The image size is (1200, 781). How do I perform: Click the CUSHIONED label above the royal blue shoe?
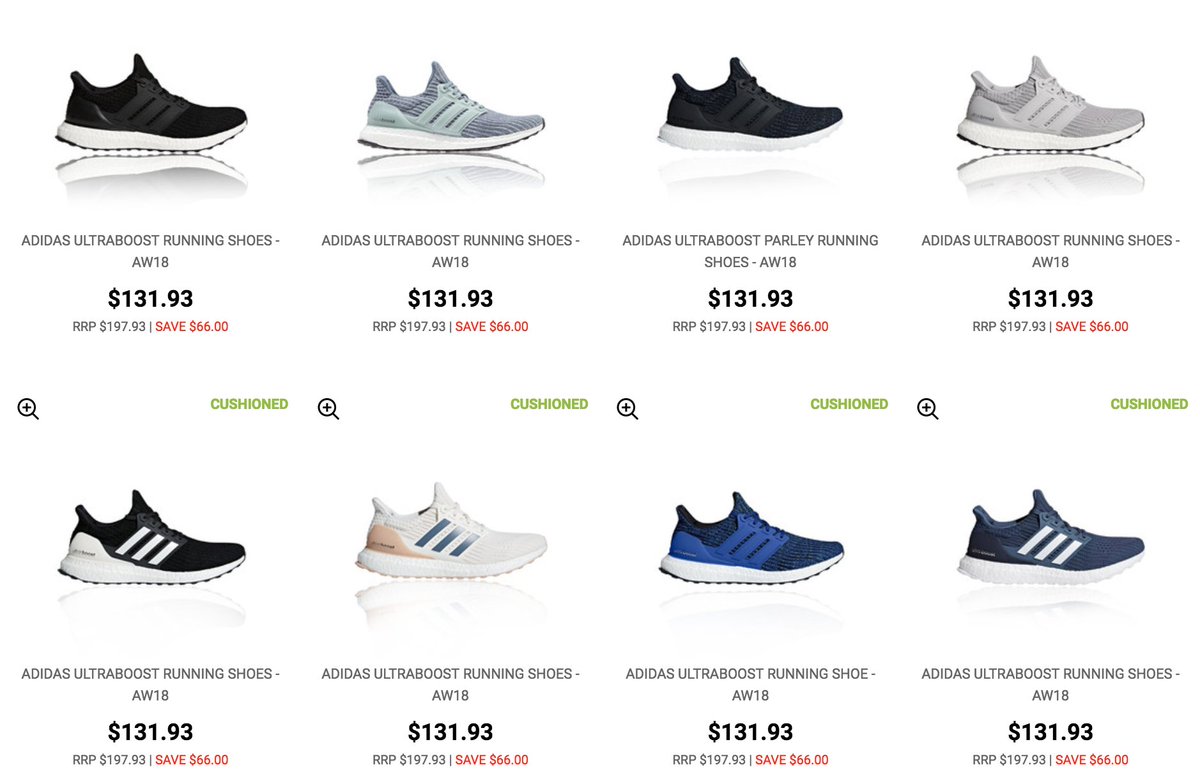[849, 404]
